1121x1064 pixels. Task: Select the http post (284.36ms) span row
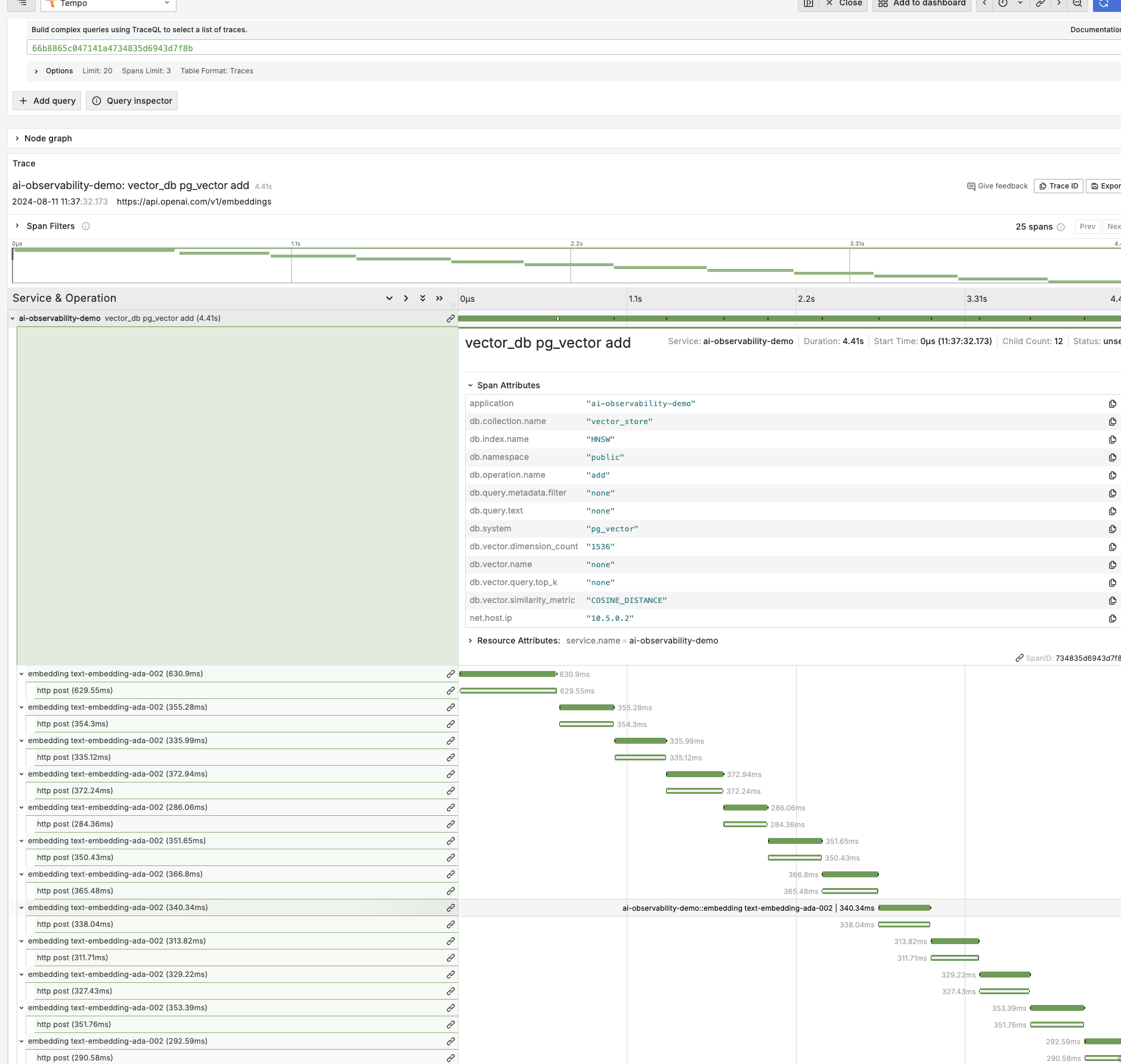pos(241,824)
